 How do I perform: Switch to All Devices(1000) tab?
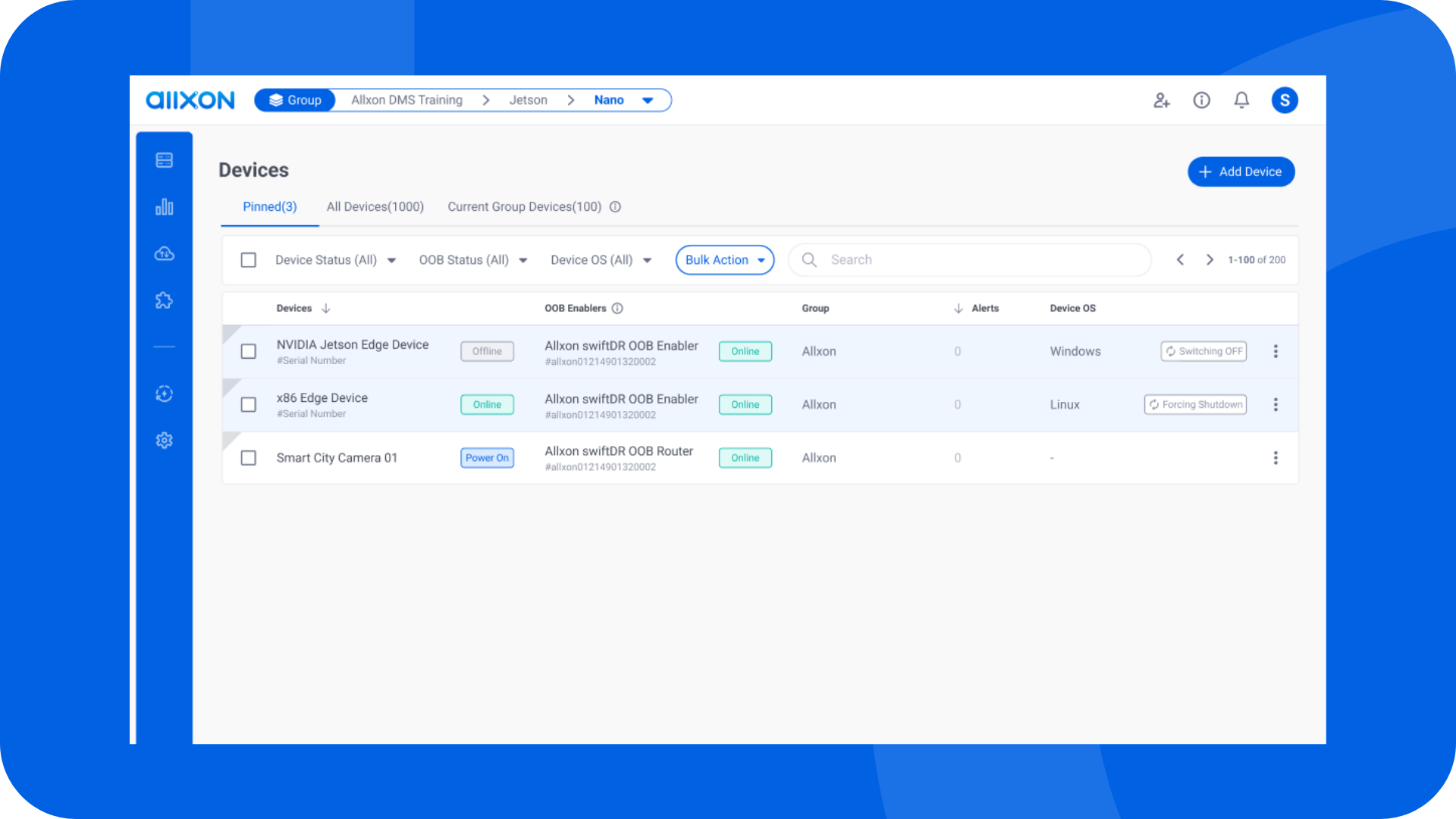[x=375, y=207]
